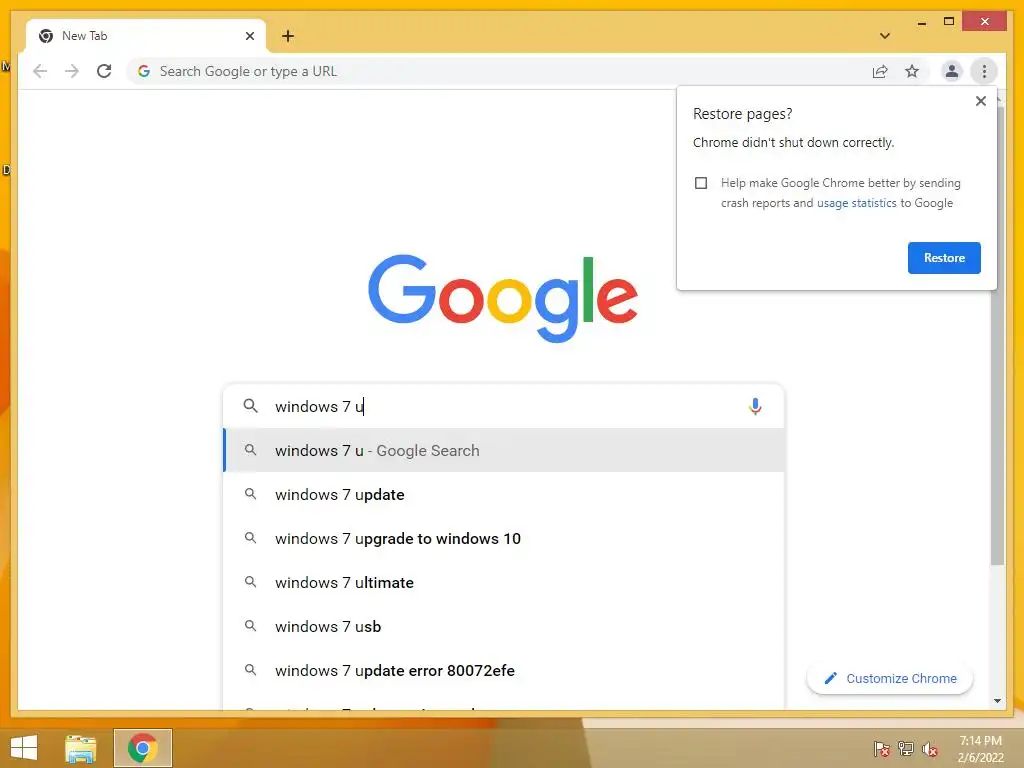This screenshot has width=1024, height=768.
Task: Click the taskbar clock showing 7:14 PM
Action: (x=980, y=749)
